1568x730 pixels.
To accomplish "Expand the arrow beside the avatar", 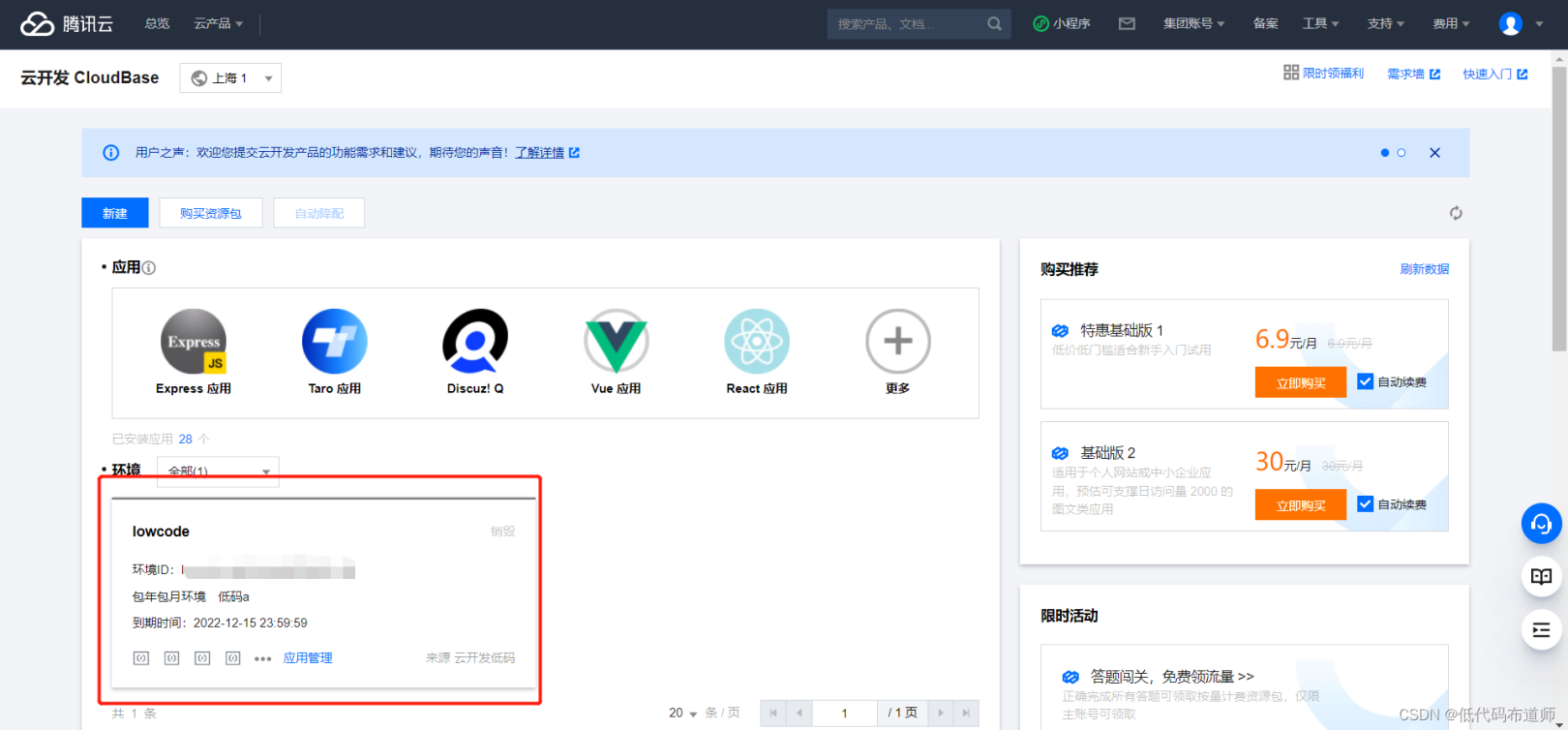I will point(1539,24).
